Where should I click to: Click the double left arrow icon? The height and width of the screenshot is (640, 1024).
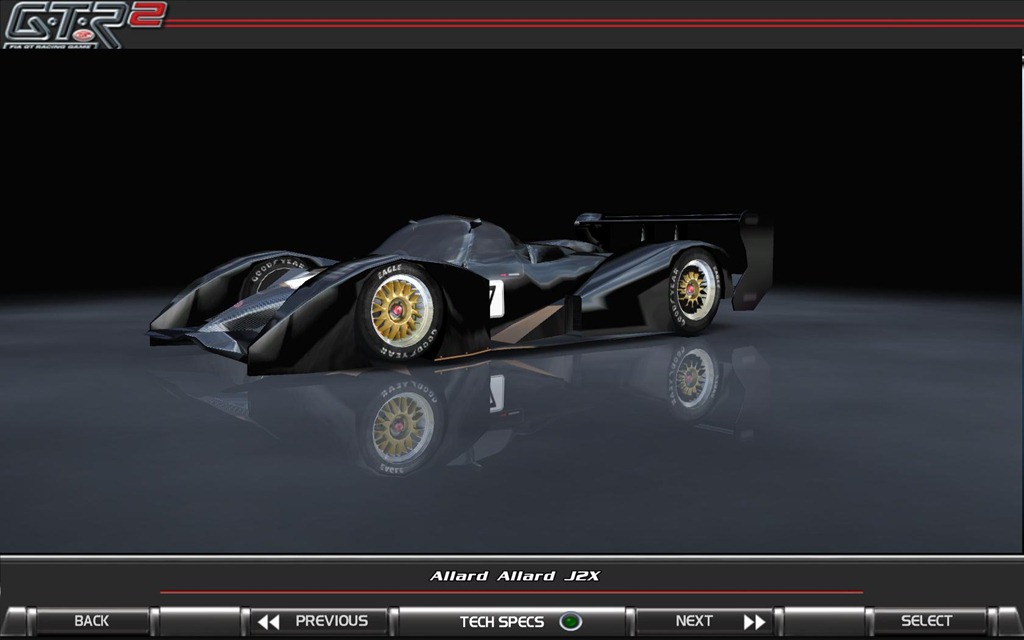click(268, 622)
